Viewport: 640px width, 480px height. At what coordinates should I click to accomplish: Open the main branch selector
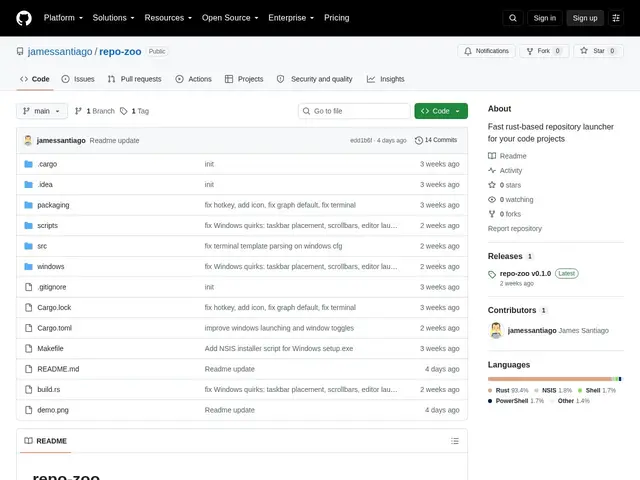(42, 111)
